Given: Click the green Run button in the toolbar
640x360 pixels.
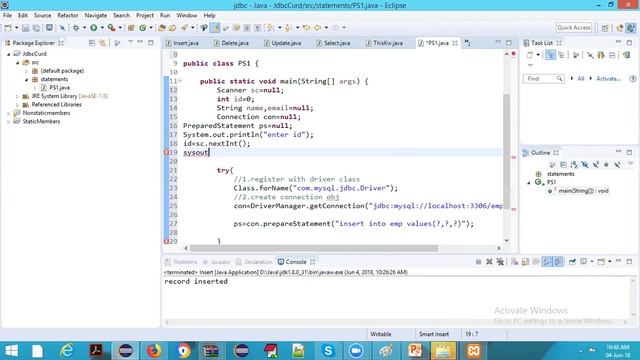Looking at the screenshot, I should (x=94, y=28).
